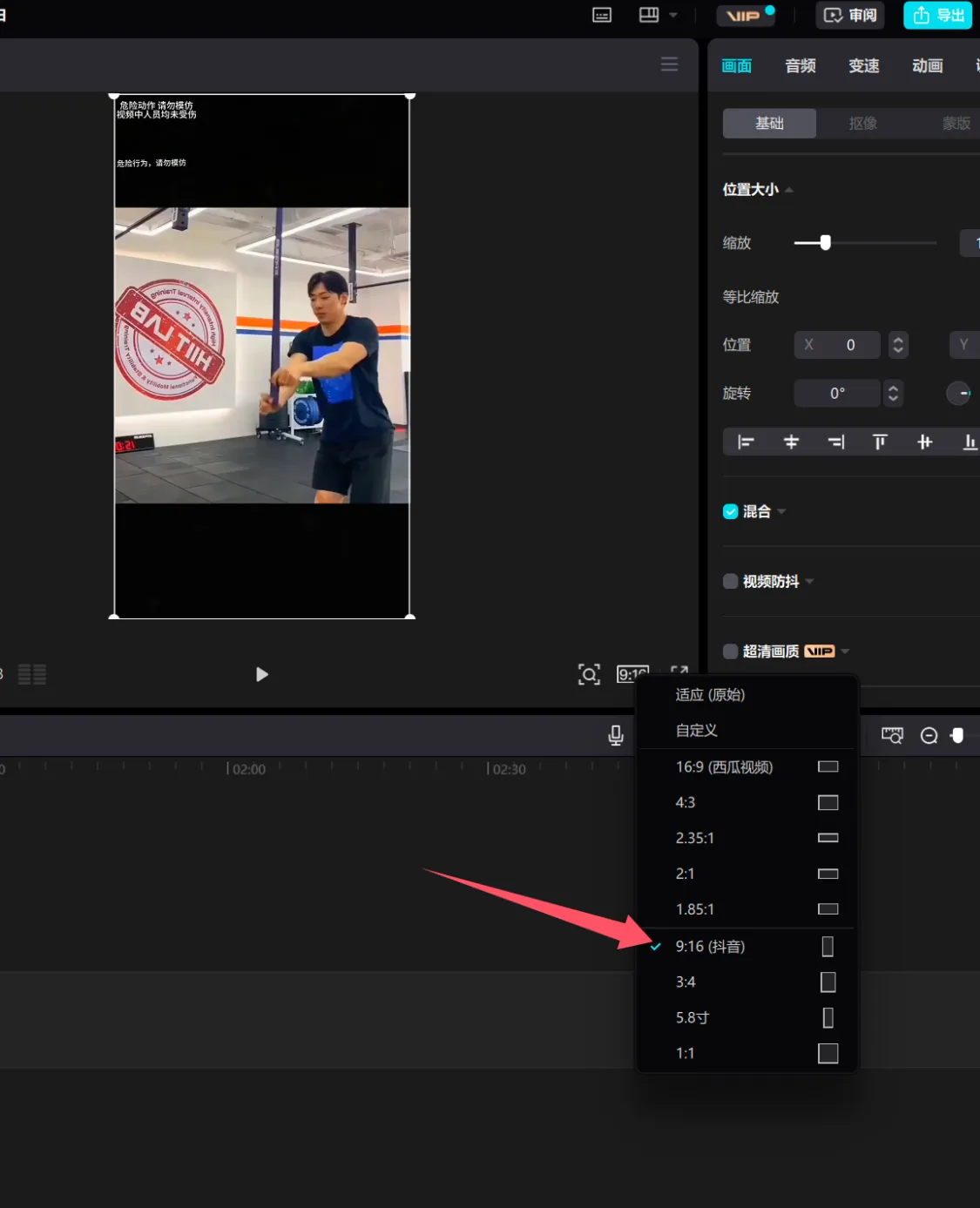Click the microphone record voiceover icon
Image resolution: width=980 pixels, height=1208 pixels.
coord(616,736)
